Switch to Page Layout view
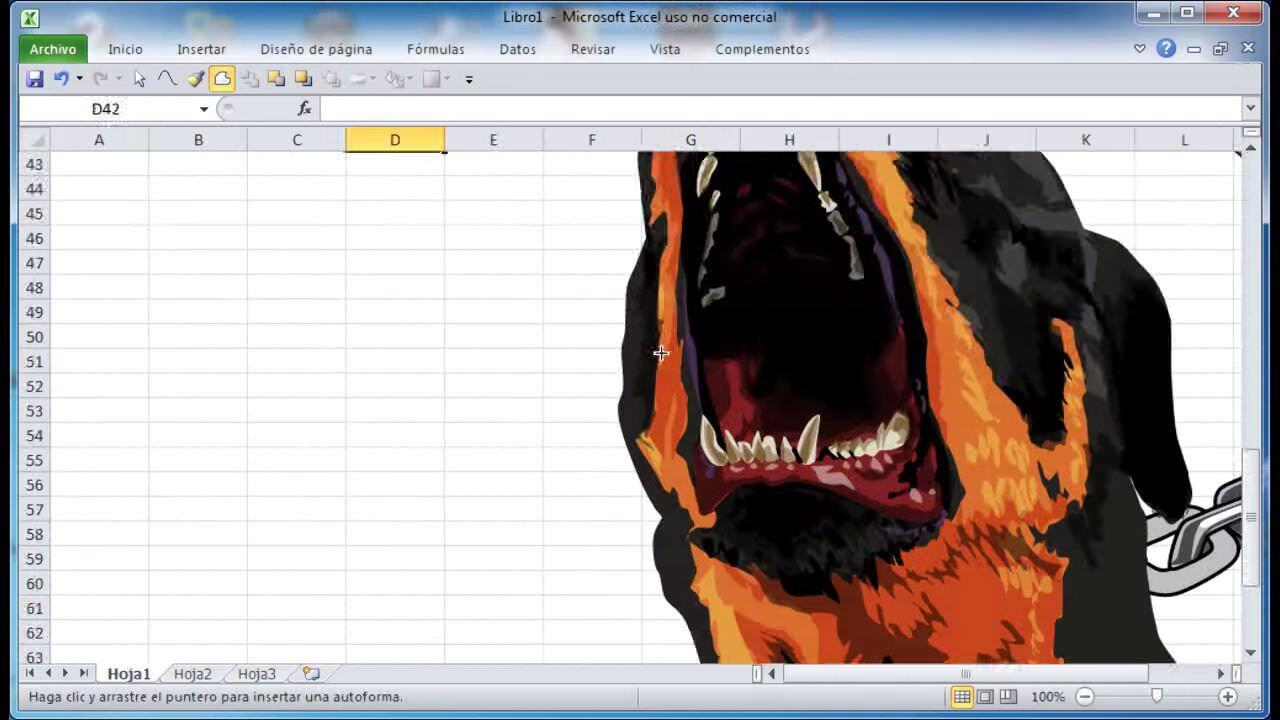This screenshot has height=720, width=1280. pos(985,697)
